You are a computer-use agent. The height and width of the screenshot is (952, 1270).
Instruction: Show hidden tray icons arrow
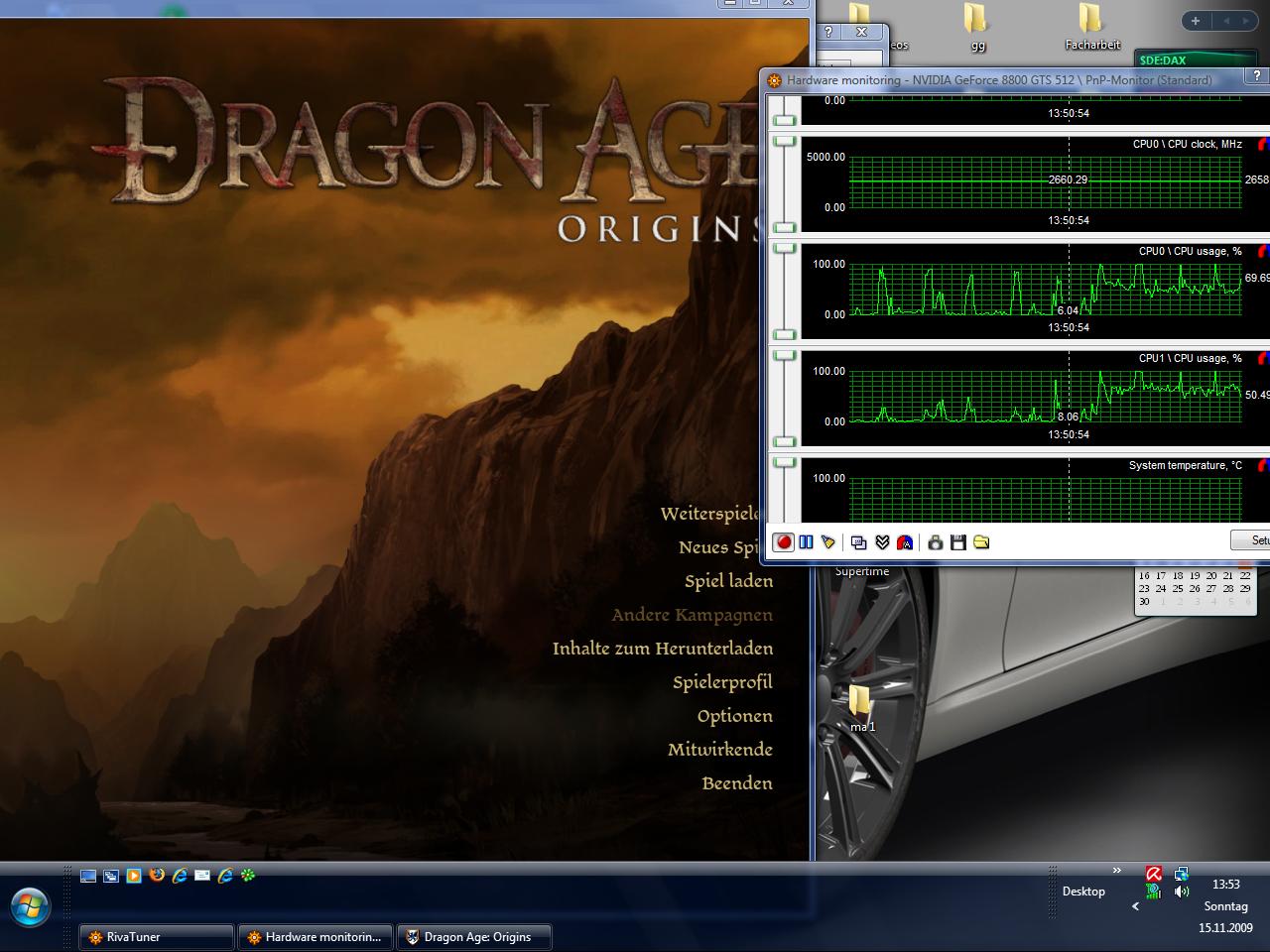point(1135,906)
